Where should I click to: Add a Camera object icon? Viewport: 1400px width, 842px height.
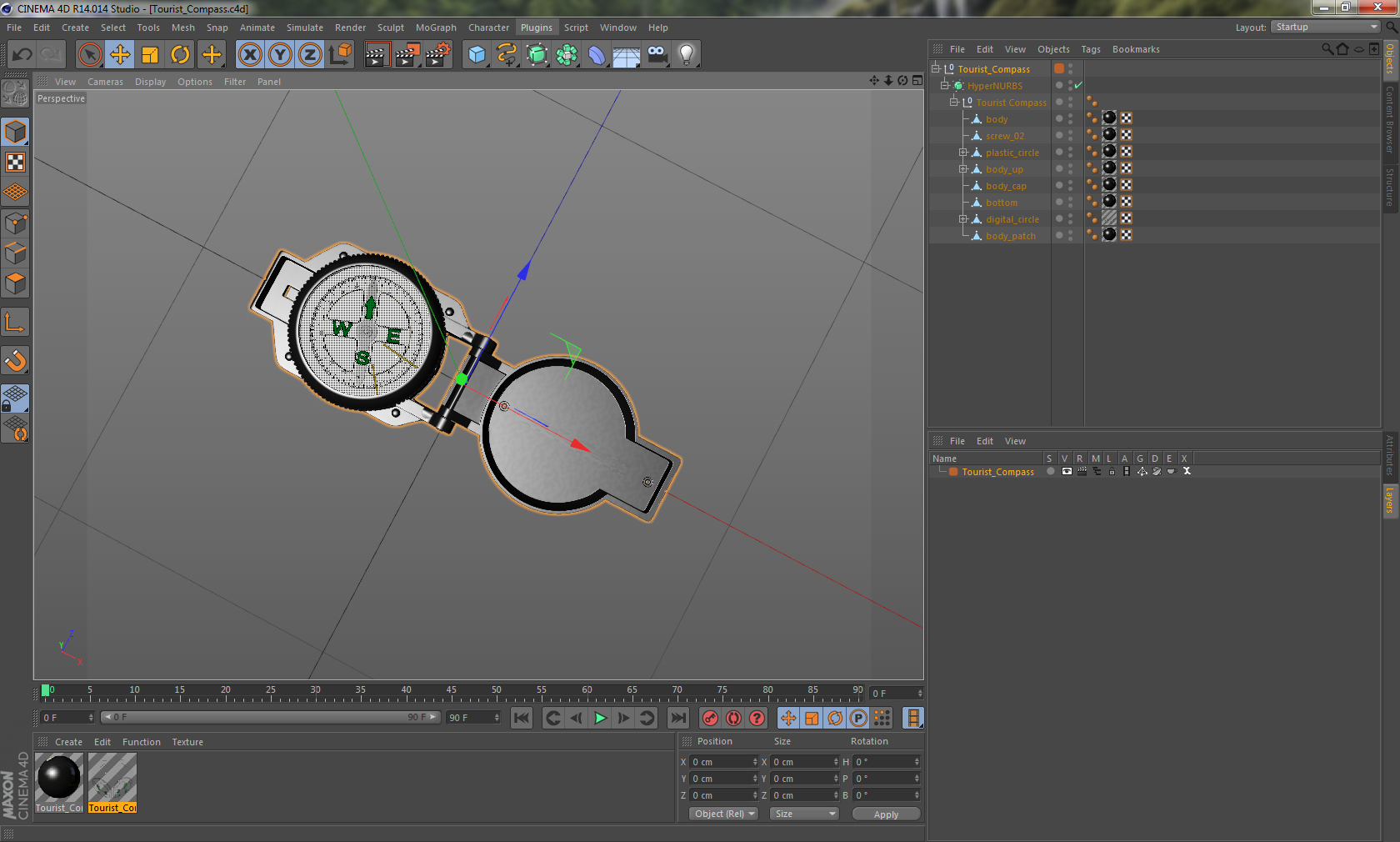point(657,55)
